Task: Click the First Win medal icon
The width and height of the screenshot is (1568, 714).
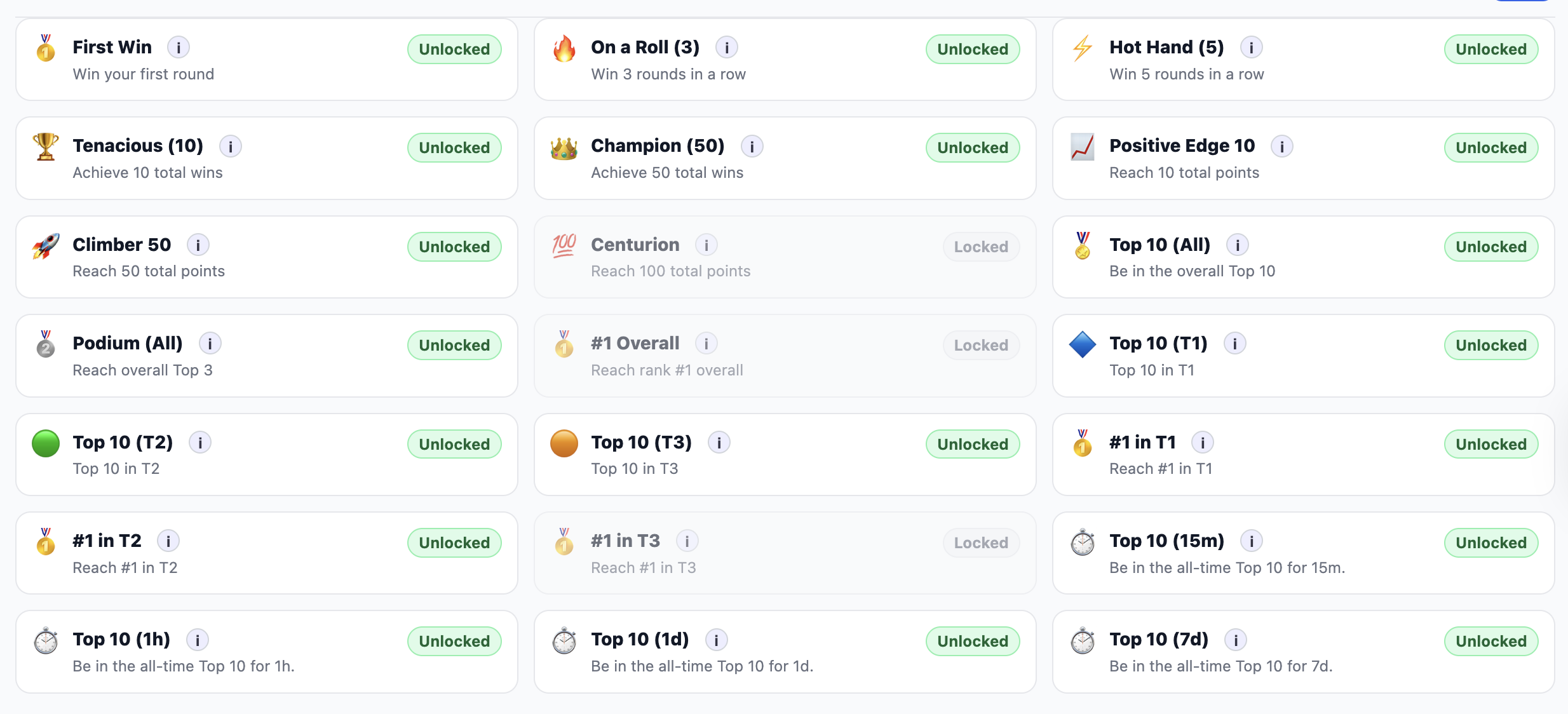Action: [x=44, y=48]
